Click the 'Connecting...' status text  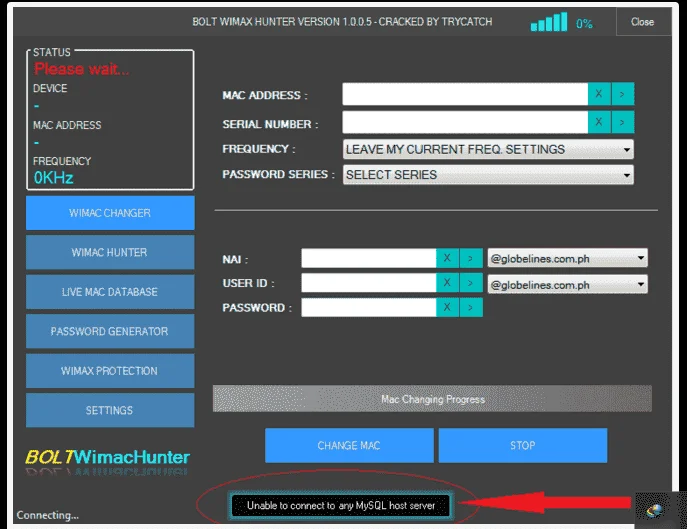coord(47,515)
